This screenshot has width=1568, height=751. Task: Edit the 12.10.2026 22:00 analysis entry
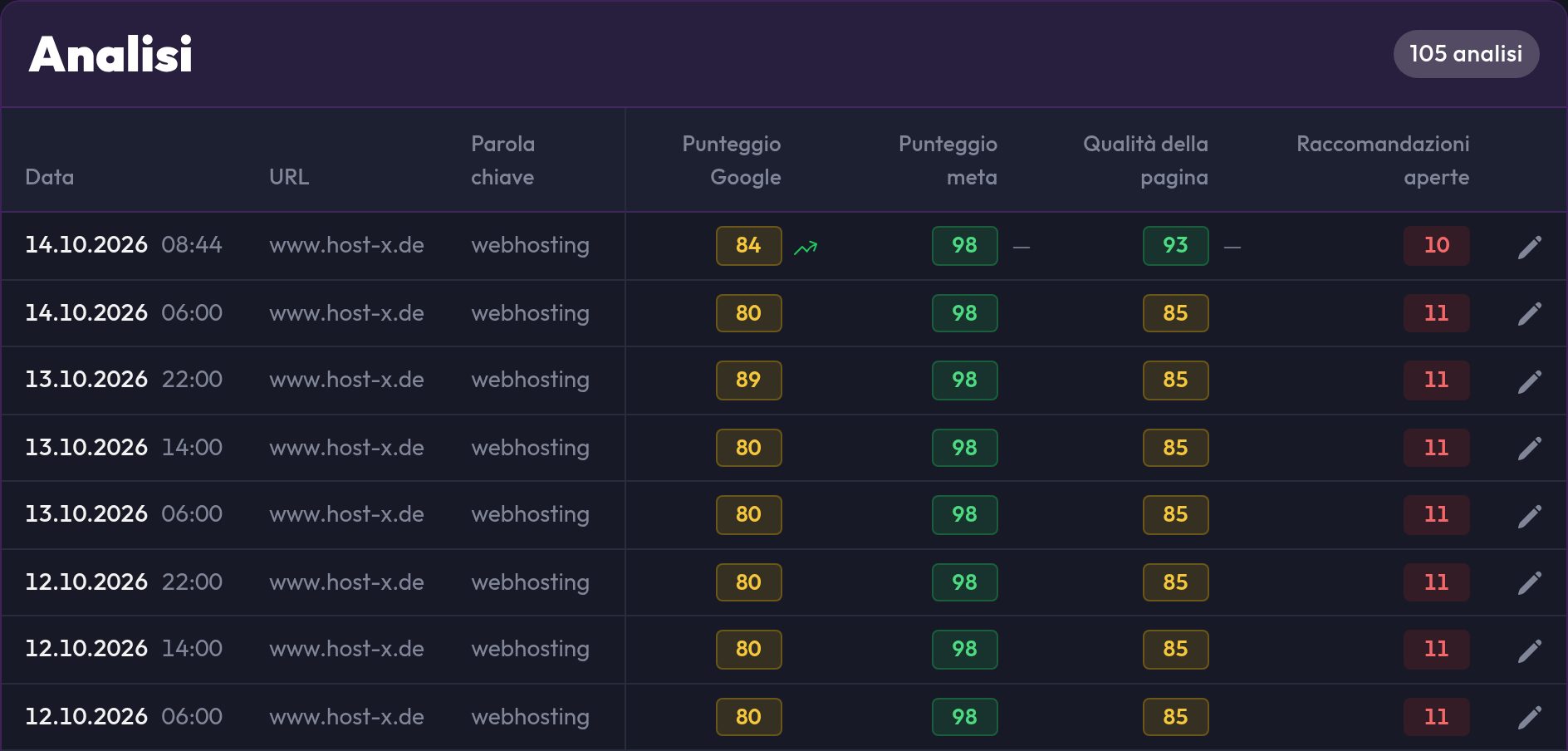pos(1529,583)
